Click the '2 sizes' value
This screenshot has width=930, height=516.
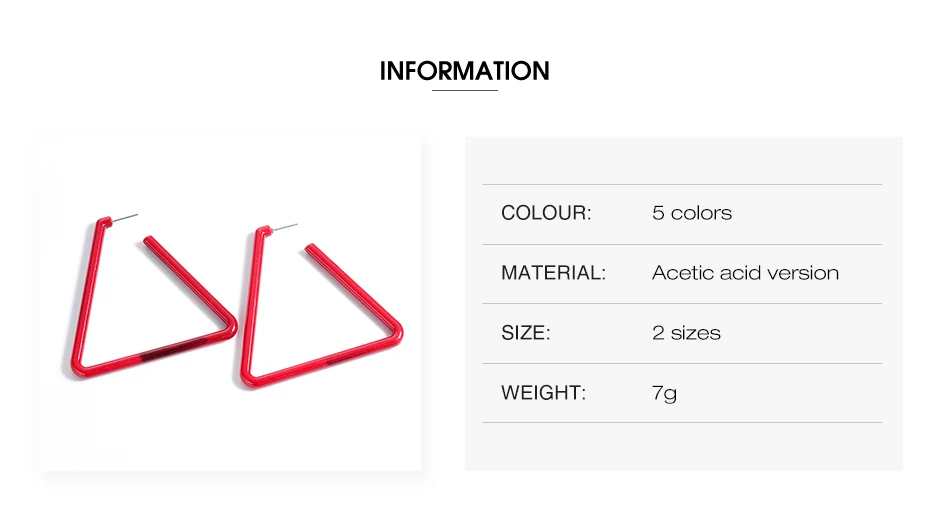(x=686, y=332)
